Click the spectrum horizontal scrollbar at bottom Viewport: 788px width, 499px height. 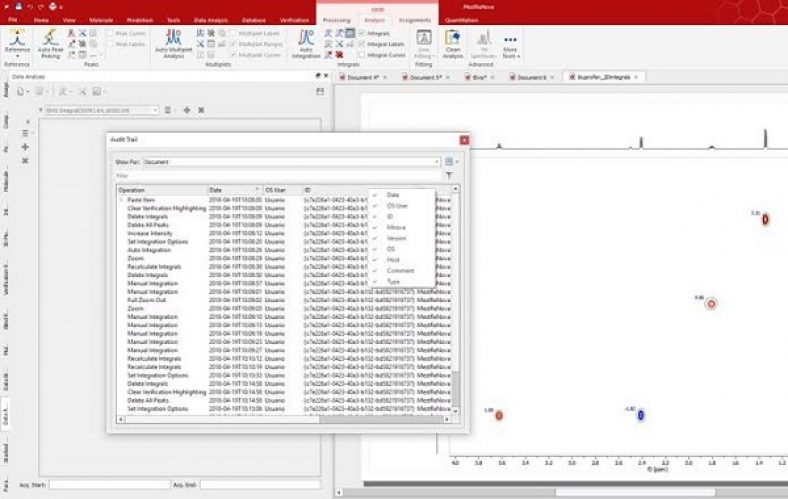pyautogui.click(x=635, y=493)
